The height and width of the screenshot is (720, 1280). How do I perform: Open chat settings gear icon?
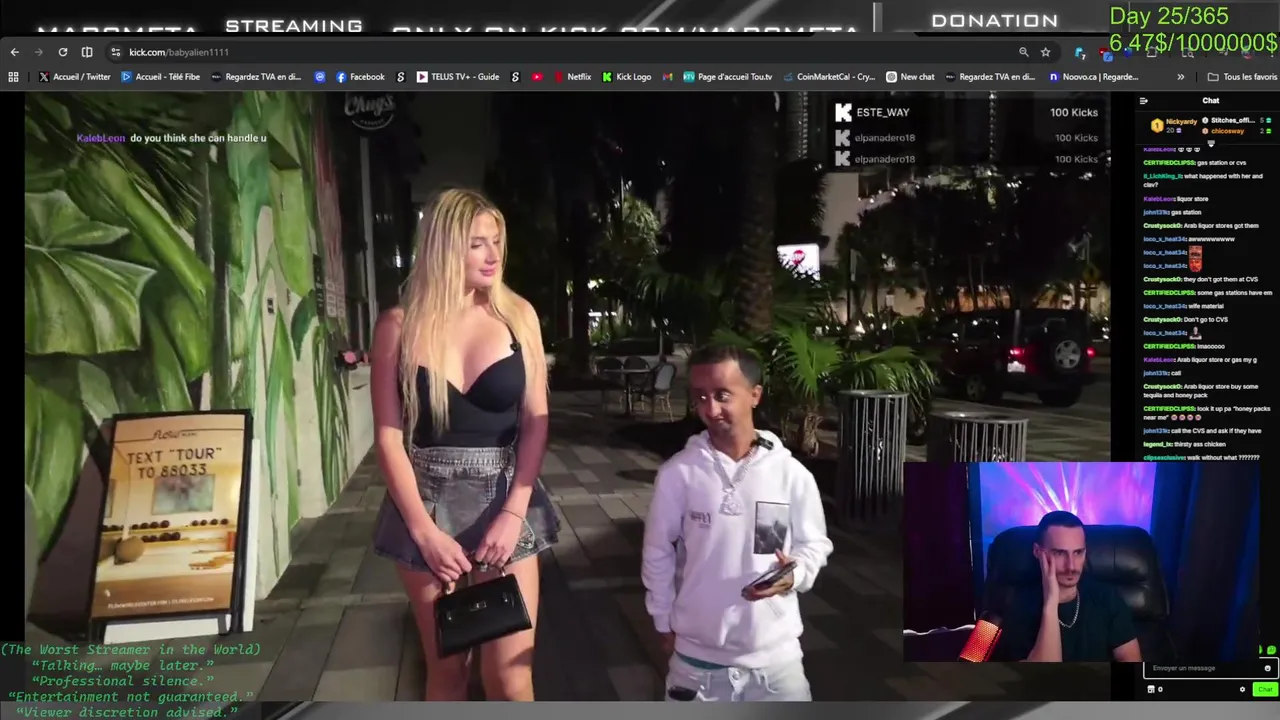pyautogui.click(x=1243, y=689)
